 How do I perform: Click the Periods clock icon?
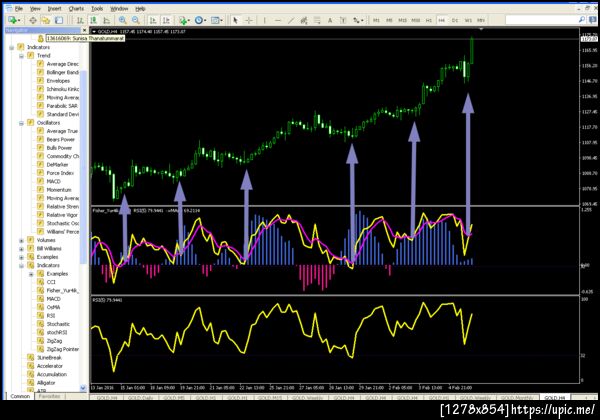click(x=198, y=20)
